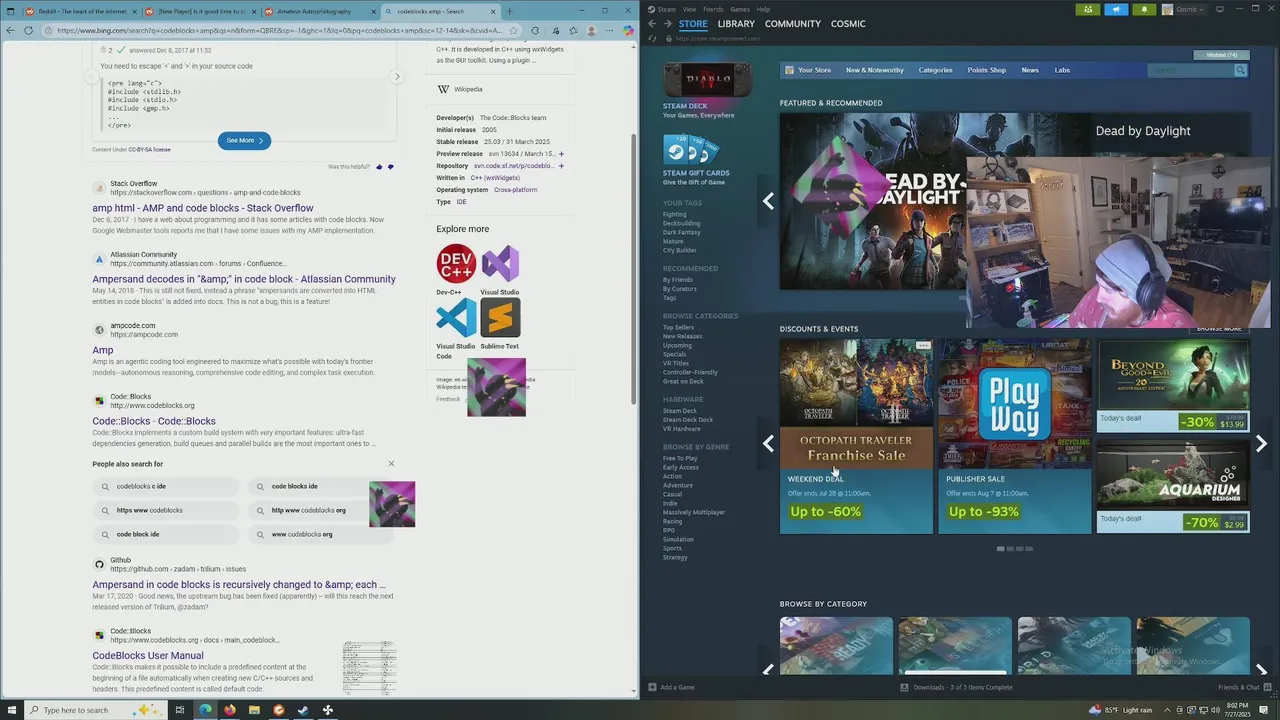
Task: Click Dev-C++ icon in Explore more
Action: coord(456,264)
